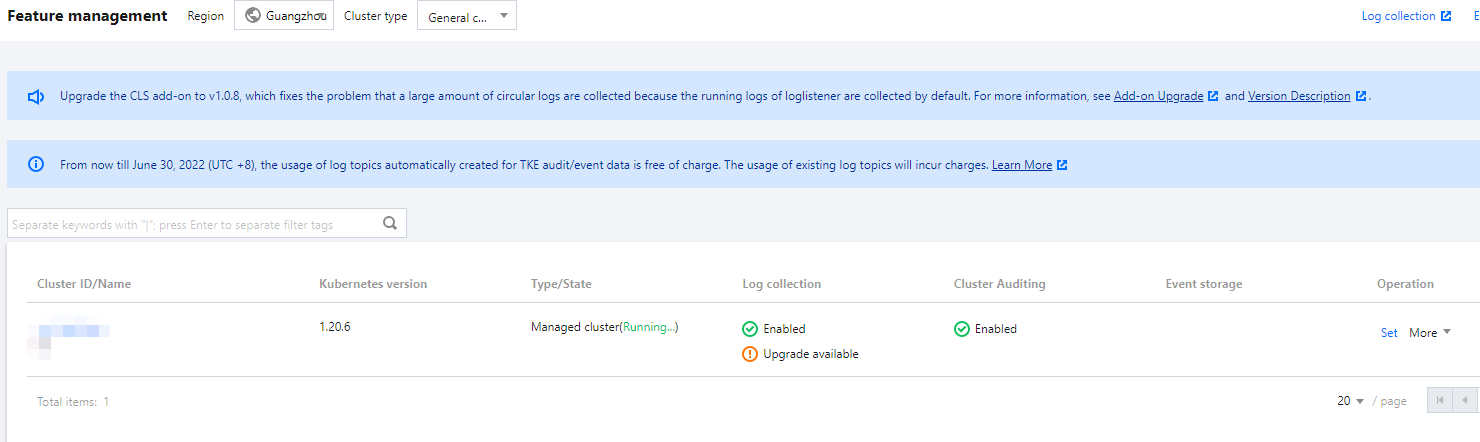Screen dimensions: 1480x442
Task: Expand the More operations menu
Action: 1430,333
